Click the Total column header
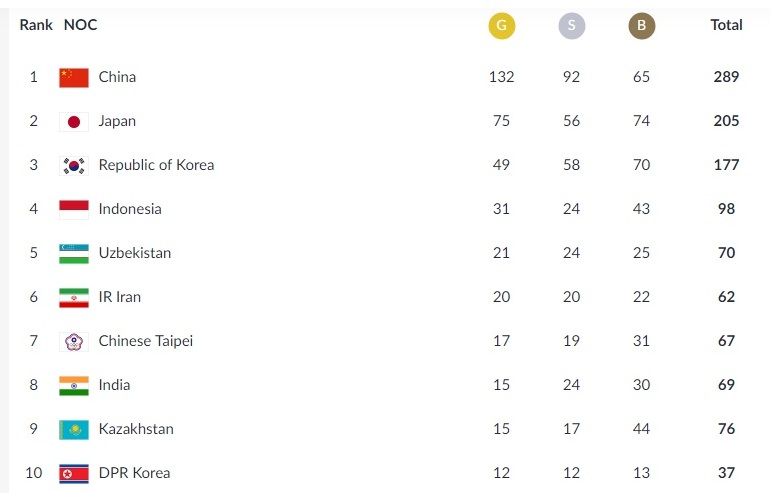770x493 pixels. (x=726, y=25)
